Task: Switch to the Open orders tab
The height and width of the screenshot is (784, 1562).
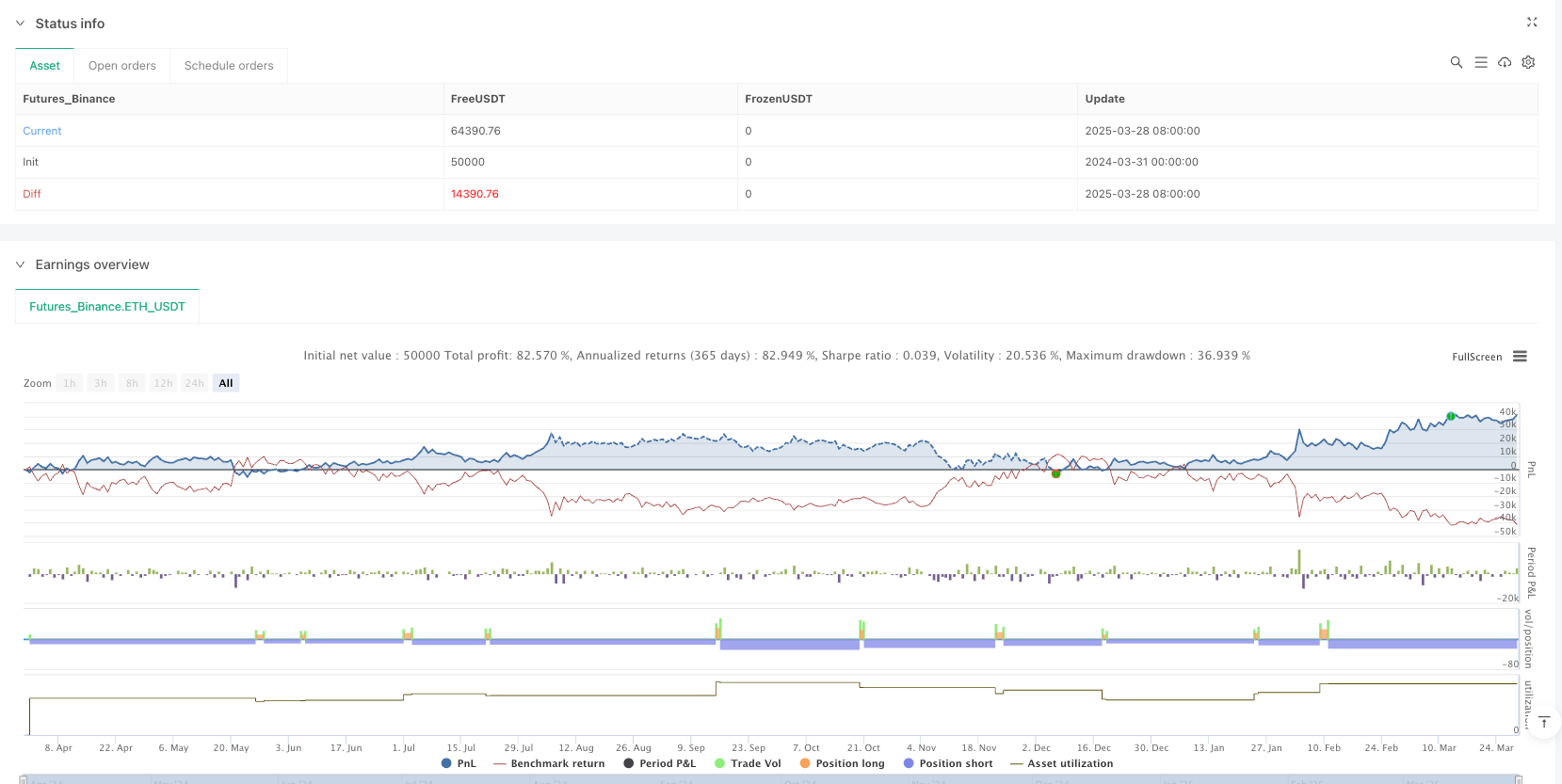Action: point(122,66)
